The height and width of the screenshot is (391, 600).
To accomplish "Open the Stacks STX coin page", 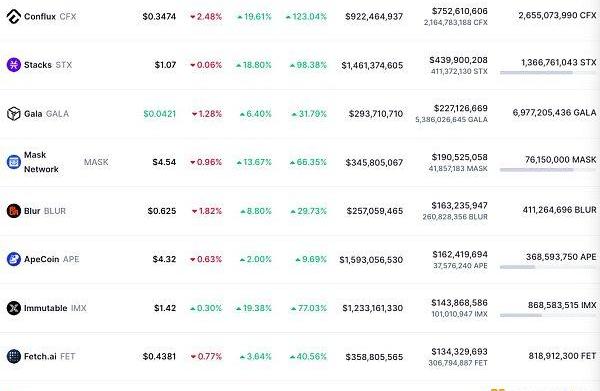I will (48, 65).
